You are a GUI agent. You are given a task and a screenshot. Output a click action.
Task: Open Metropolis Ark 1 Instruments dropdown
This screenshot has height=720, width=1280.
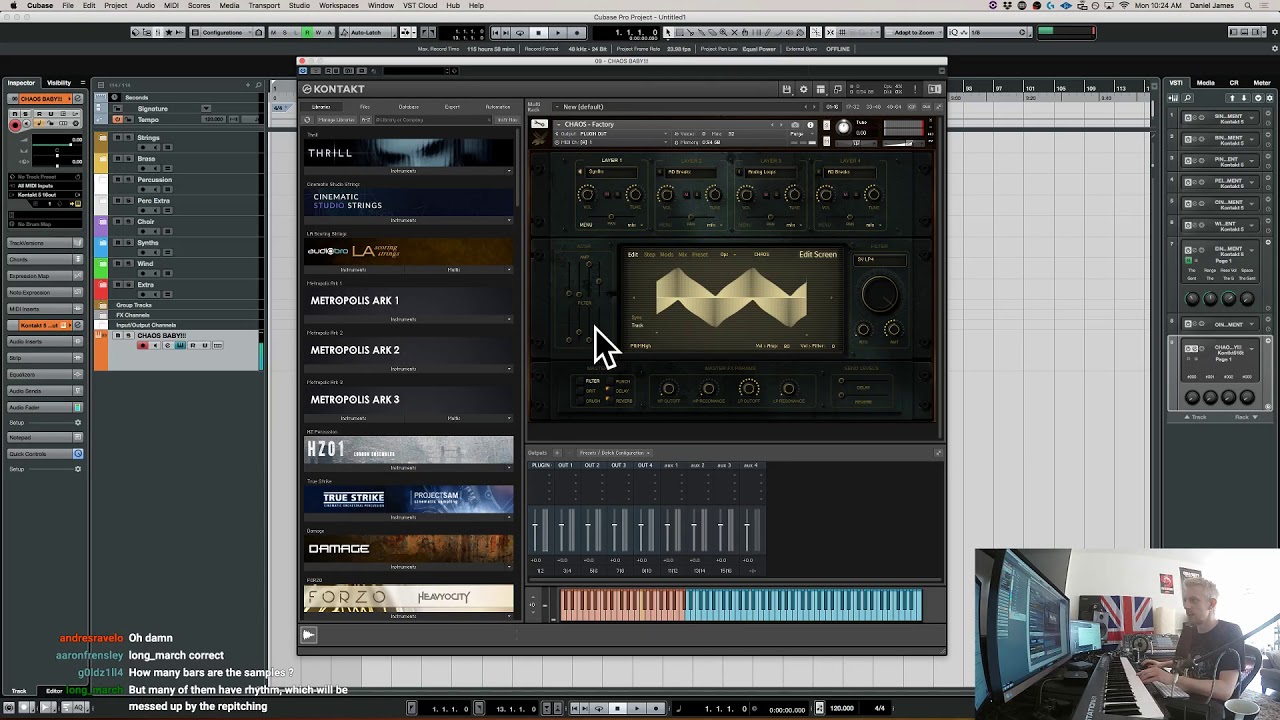pyautogui.click(x=408, y=320)
